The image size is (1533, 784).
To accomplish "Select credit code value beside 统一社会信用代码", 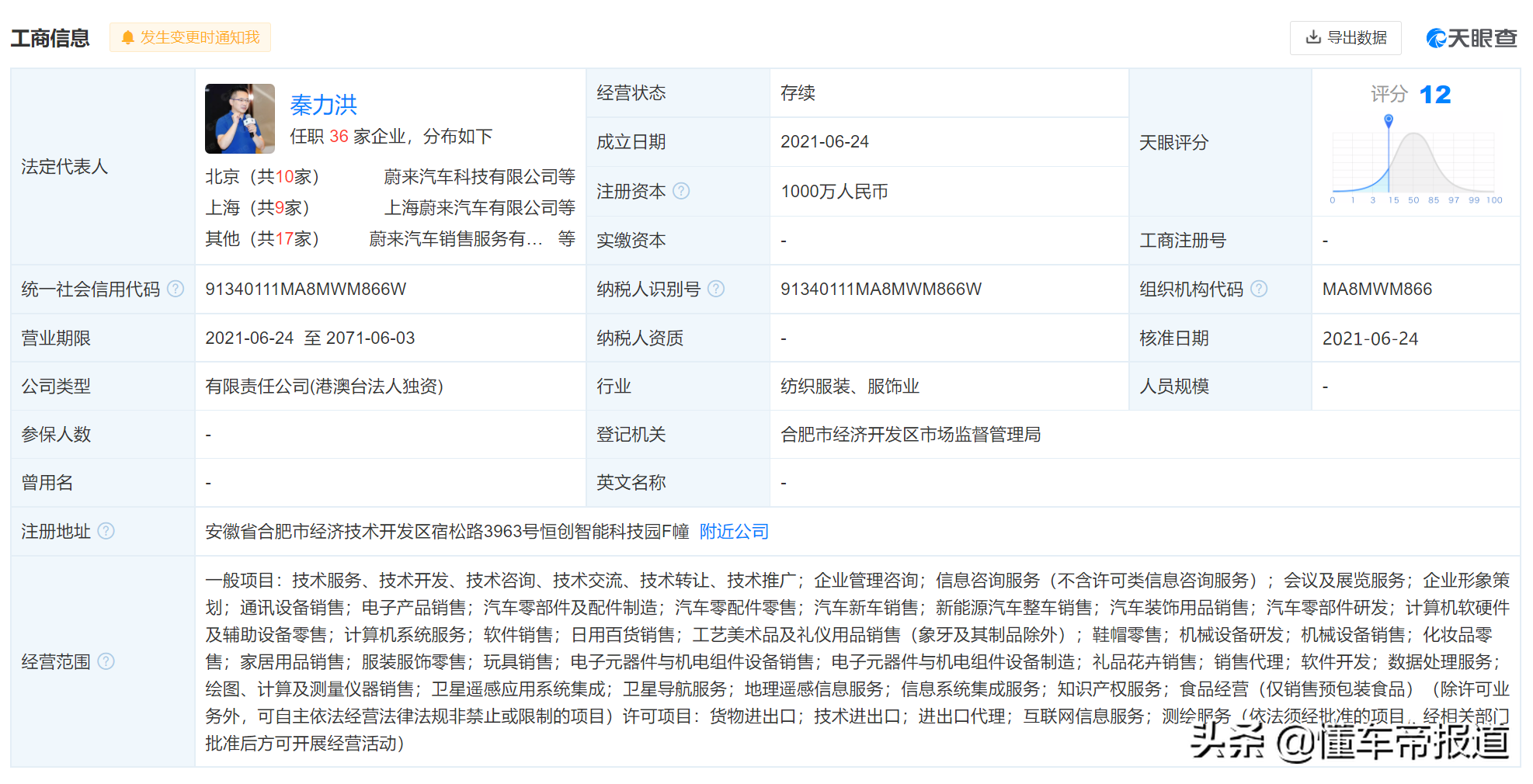I will click(305, 290).
